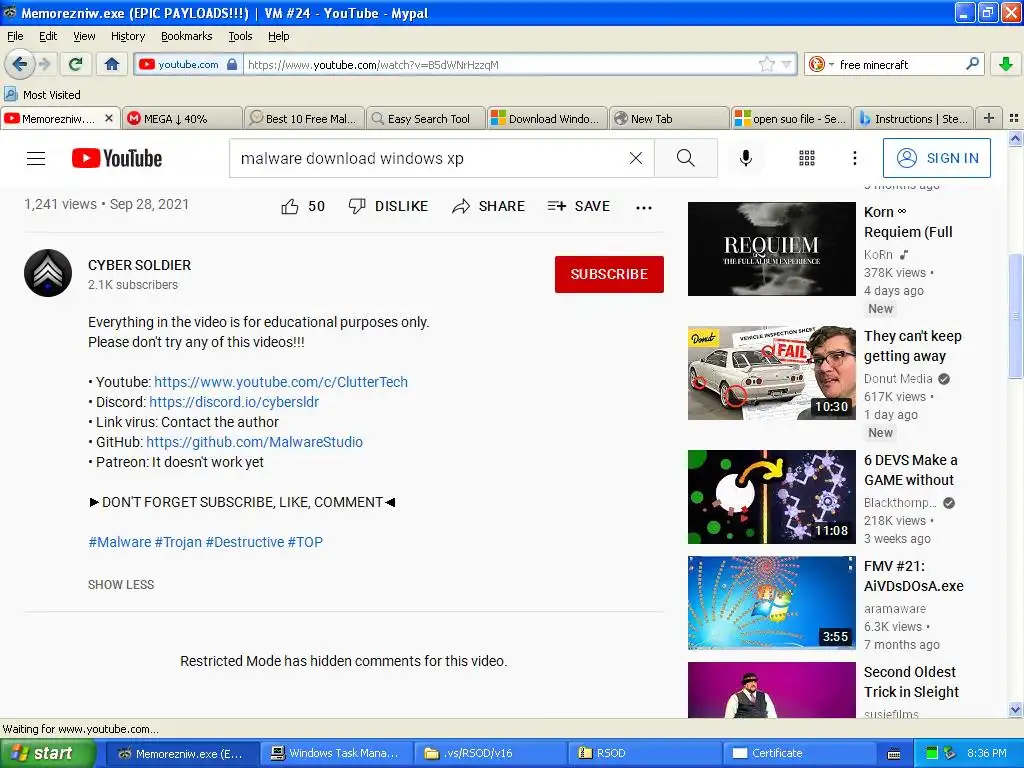Open the tab groups grid icon

click(1014, 118)
